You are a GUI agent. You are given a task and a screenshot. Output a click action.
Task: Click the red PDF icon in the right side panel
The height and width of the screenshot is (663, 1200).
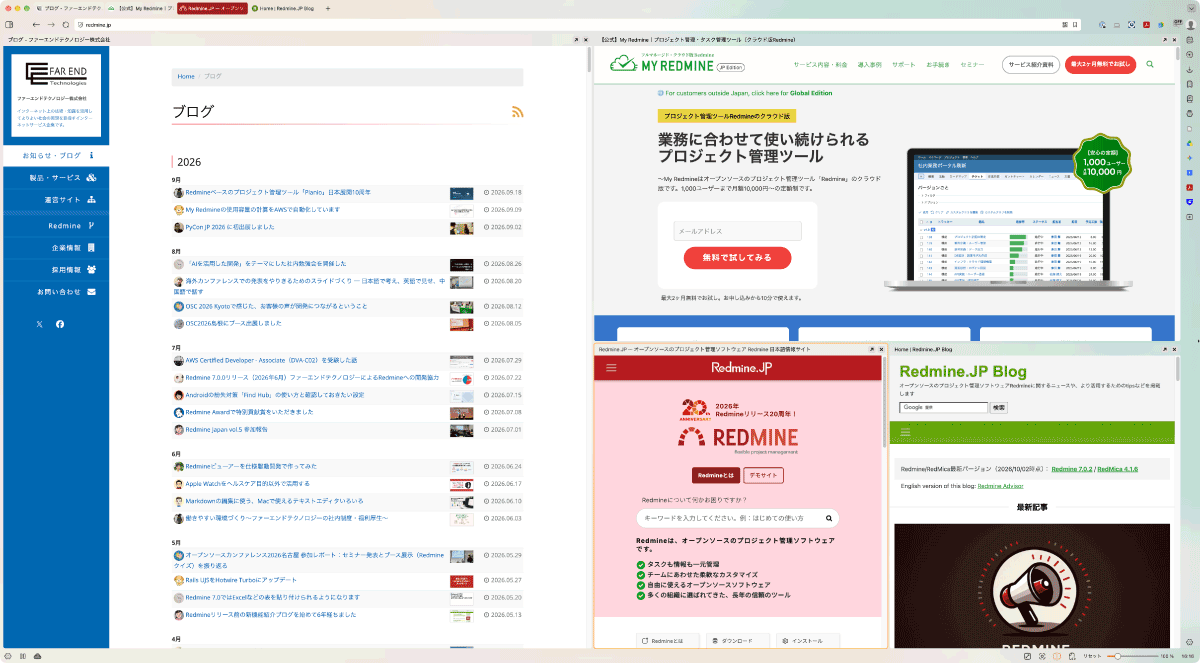coord(1190,187)
